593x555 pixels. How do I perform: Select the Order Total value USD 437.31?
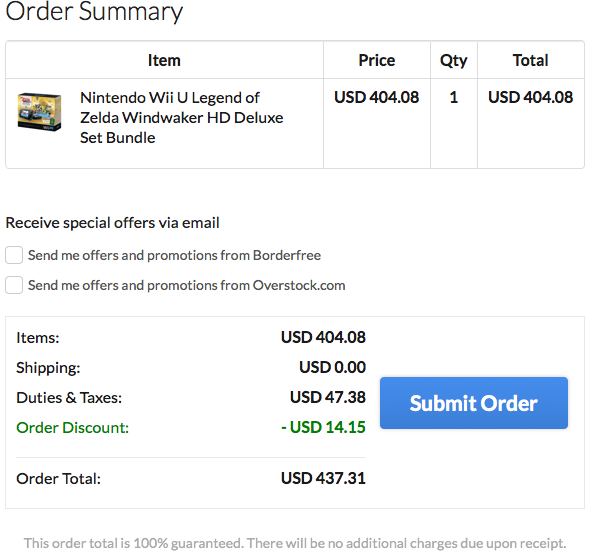323,478
